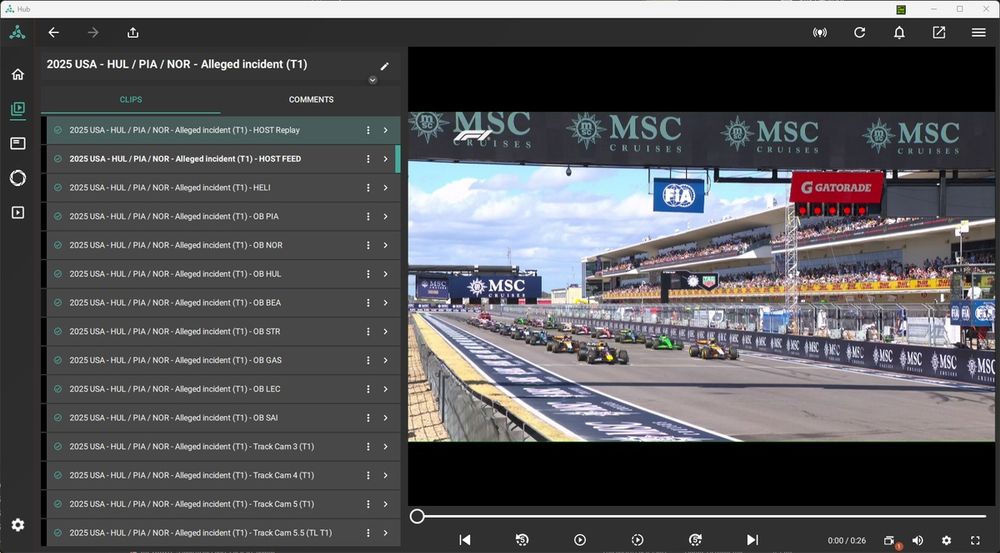Expand the incident title details chevron
Viewport: 1000px width, 553px height.
[x=373, y=80]
